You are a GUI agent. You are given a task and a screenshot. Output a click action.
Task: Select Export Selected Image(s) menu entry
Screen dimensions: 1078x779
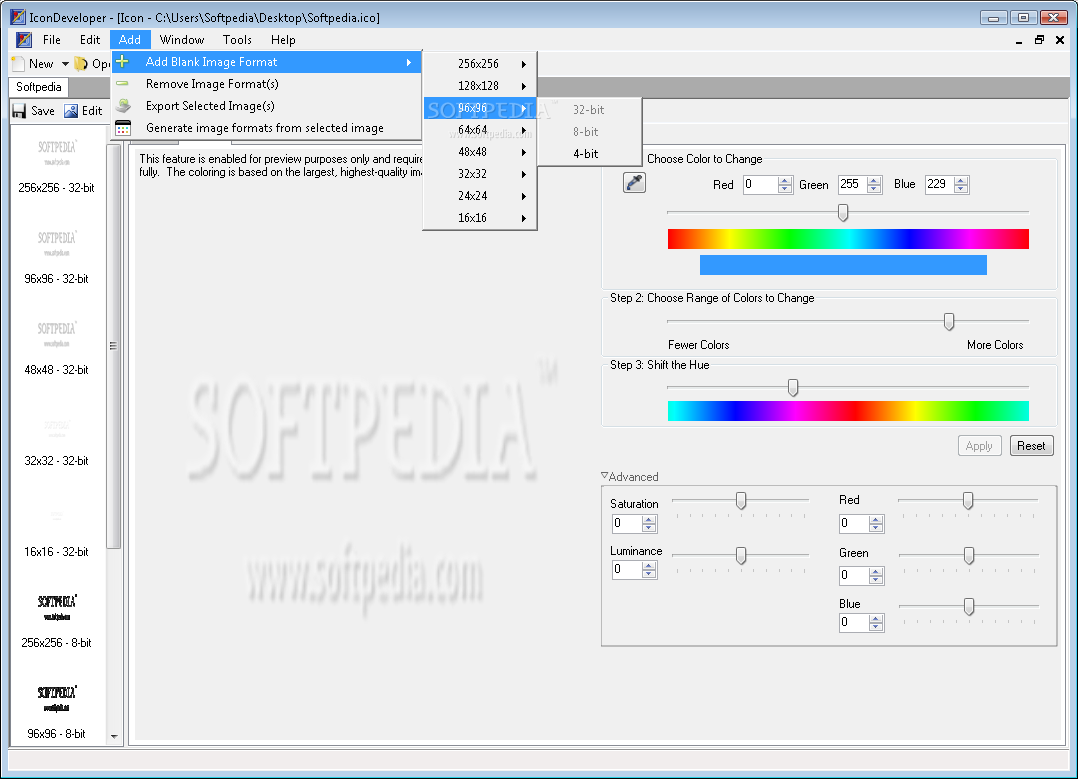[266, 106]
